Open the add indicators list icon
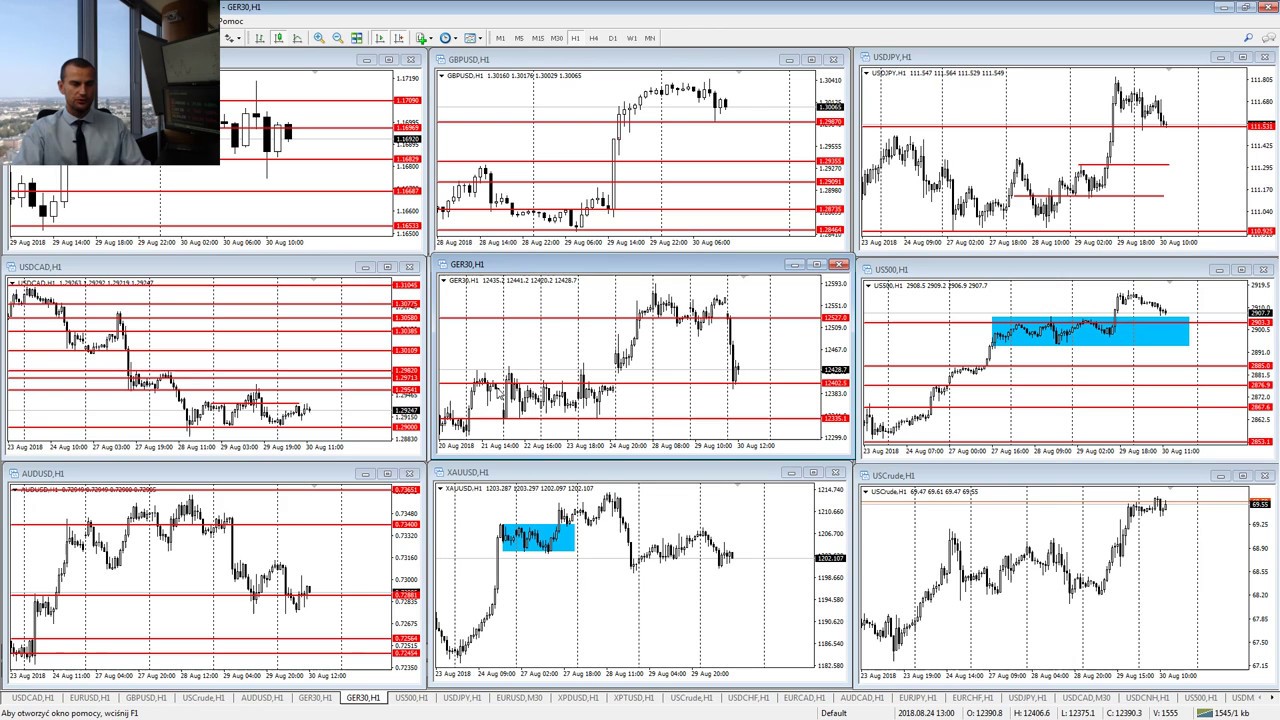 click(422, 38)
